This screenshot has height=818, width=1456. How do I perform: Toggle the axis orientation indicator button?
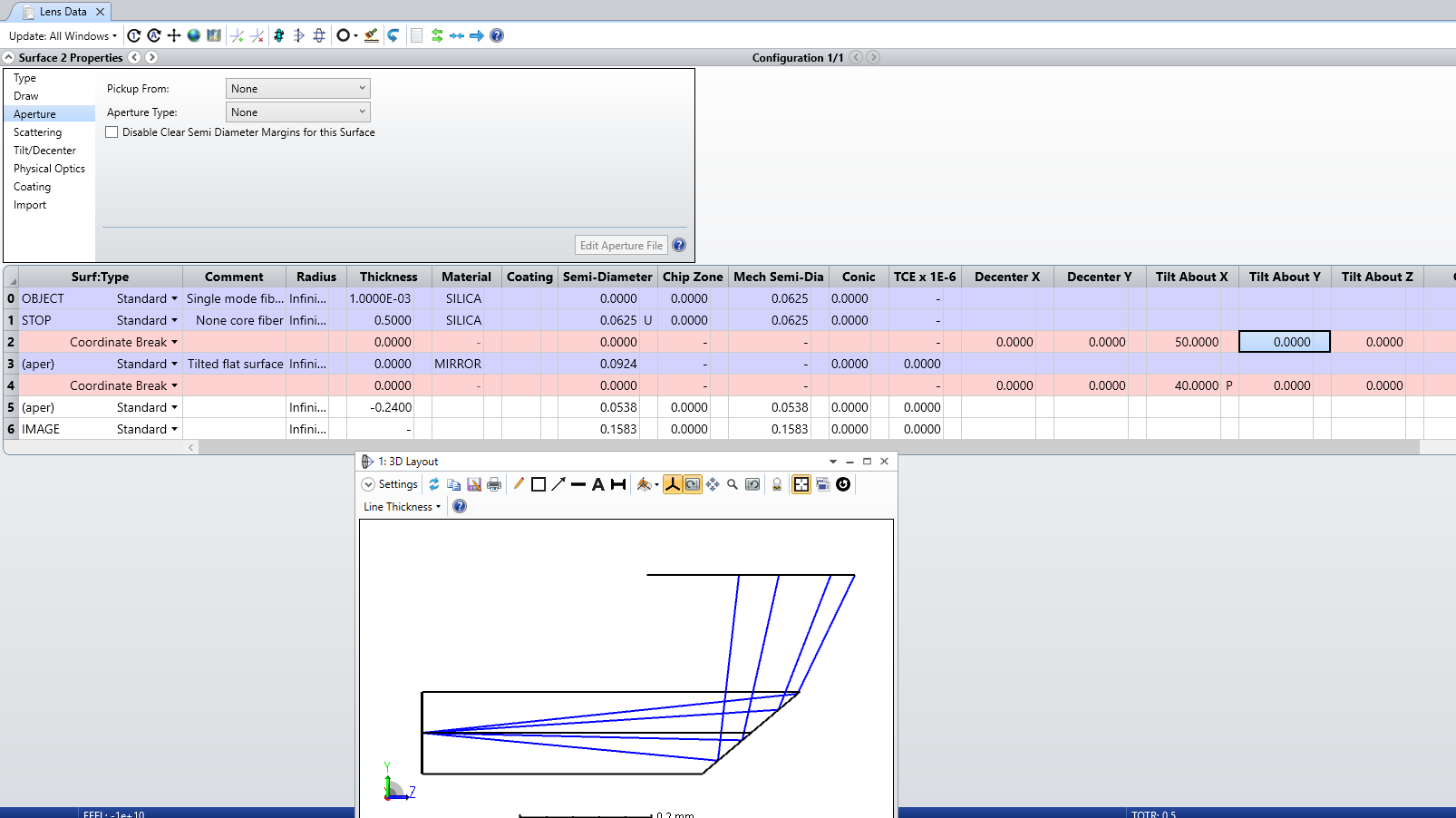click(673, 484)
